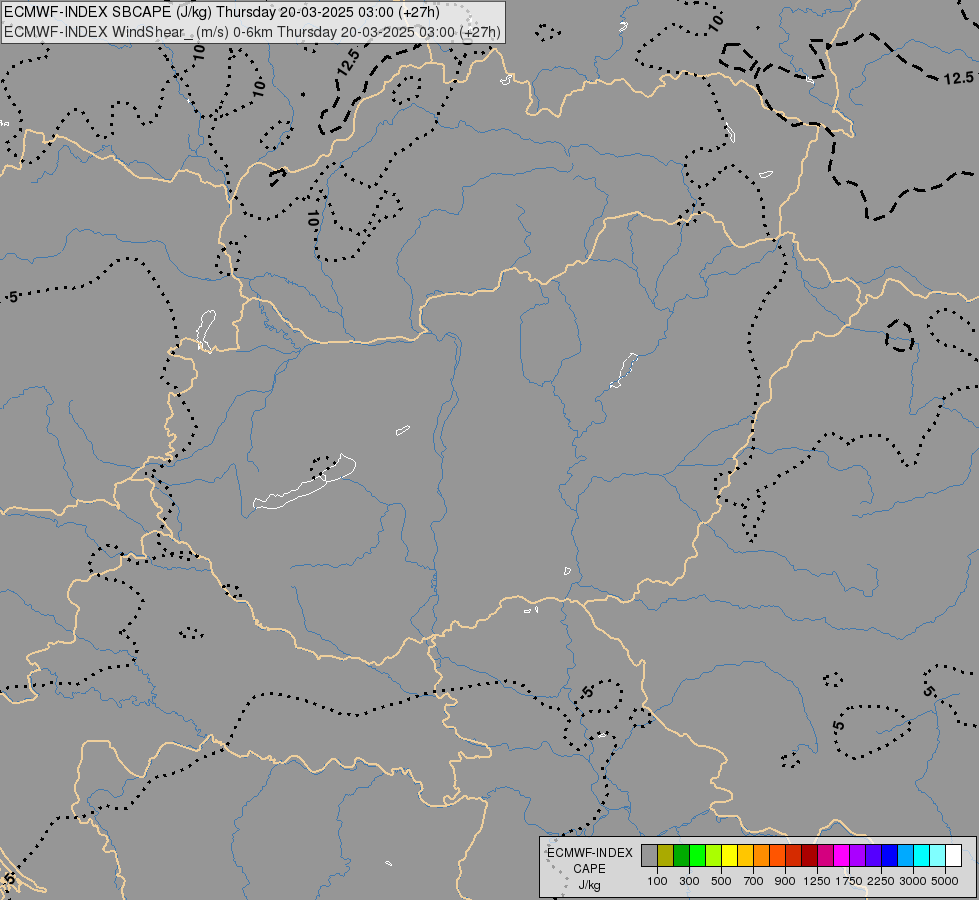This screenshot has height=900, width=979.
Task: Click legend value 3000
Action: (x=913, y=881)
